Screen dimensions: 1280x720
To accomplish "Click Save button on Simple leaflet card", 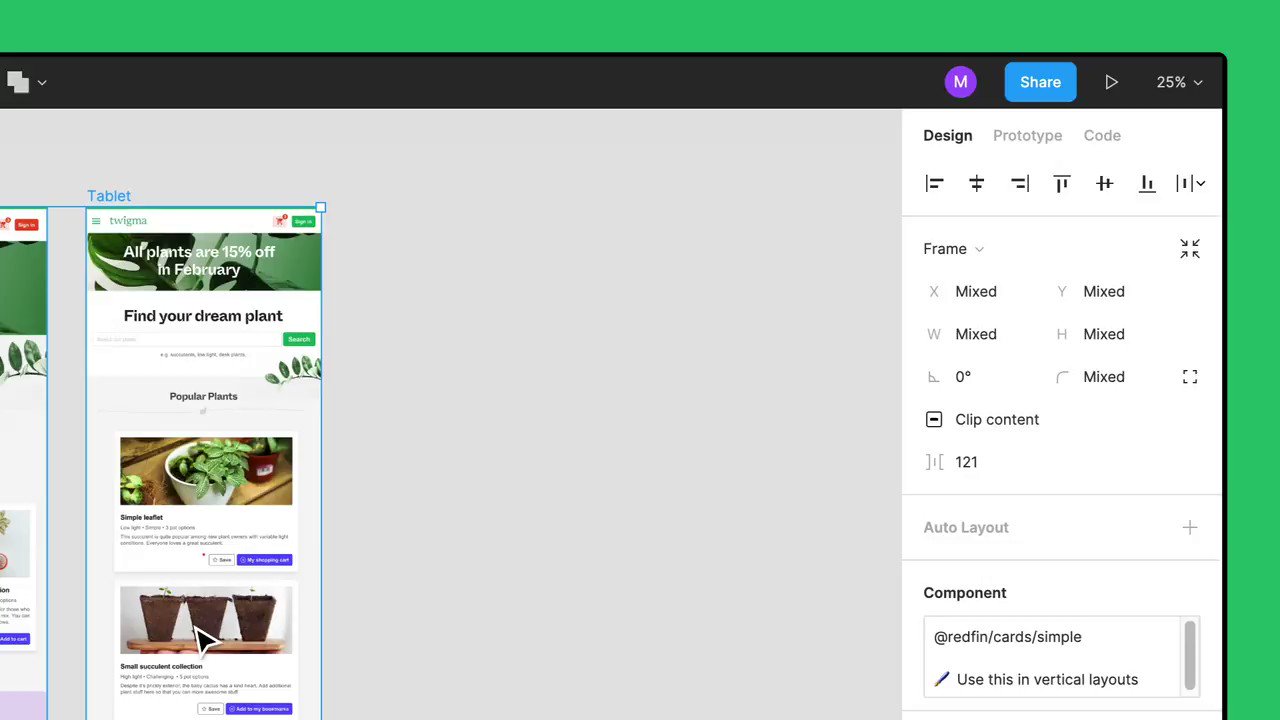I will point(221,560).
